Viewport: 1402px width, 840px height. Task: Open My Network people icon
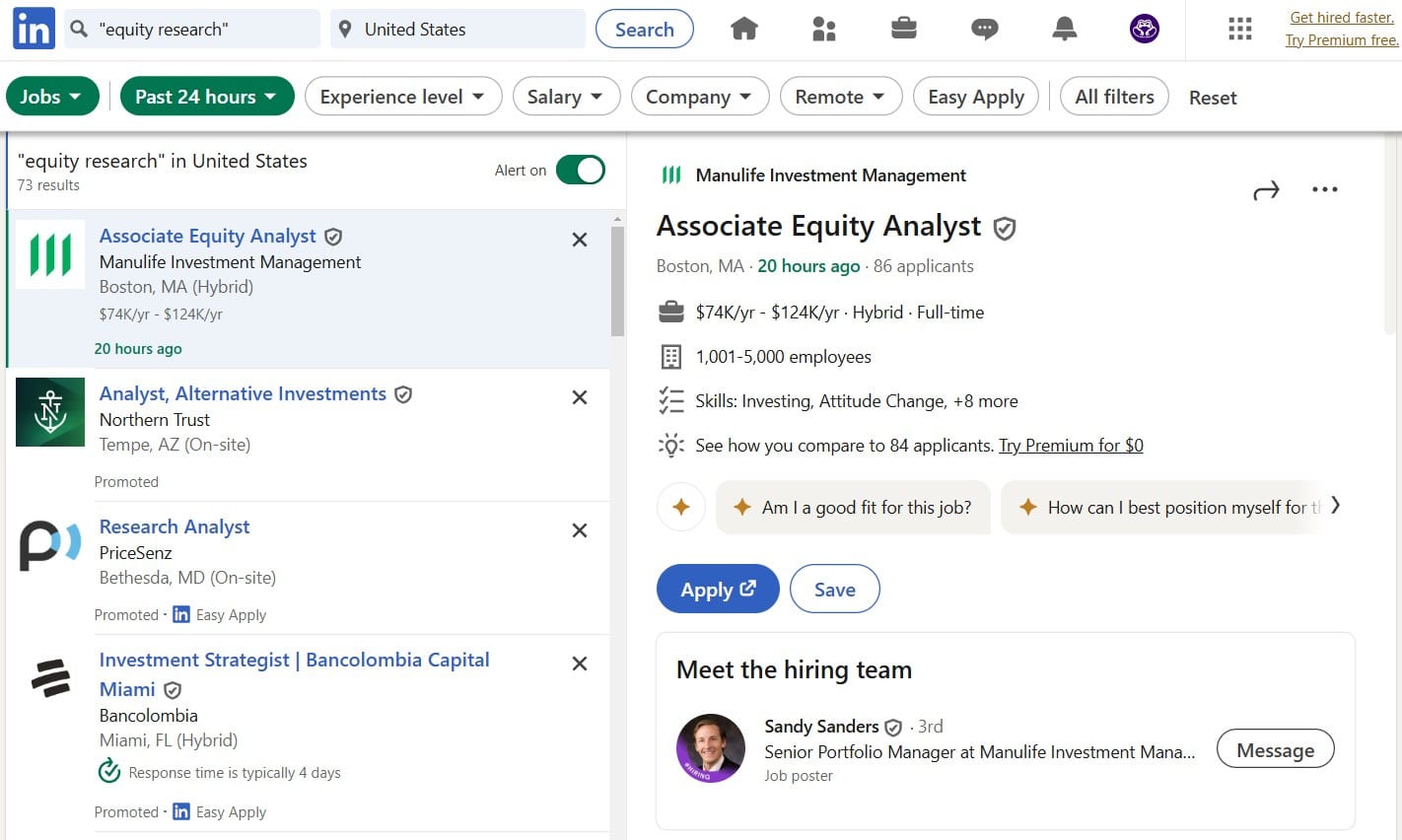coord(824,30)
